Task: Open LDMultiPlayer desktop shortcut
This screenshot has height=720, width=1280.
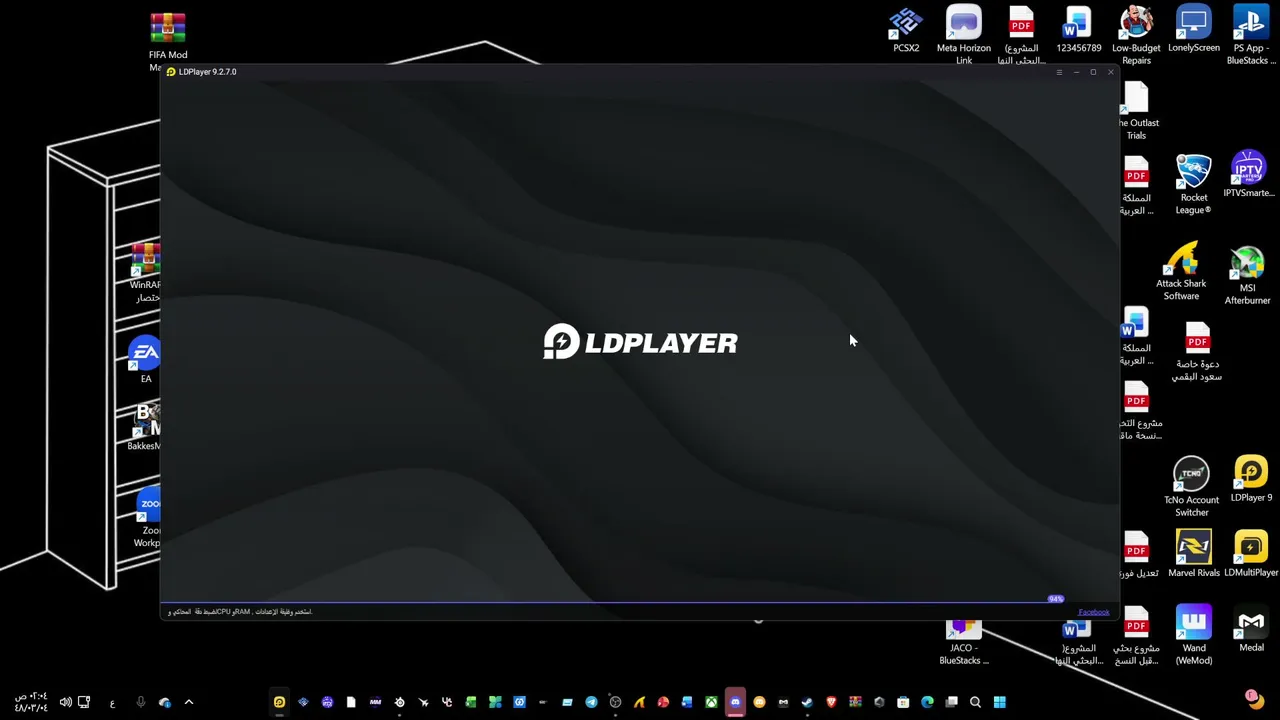Action: (x=1251, y=555)
